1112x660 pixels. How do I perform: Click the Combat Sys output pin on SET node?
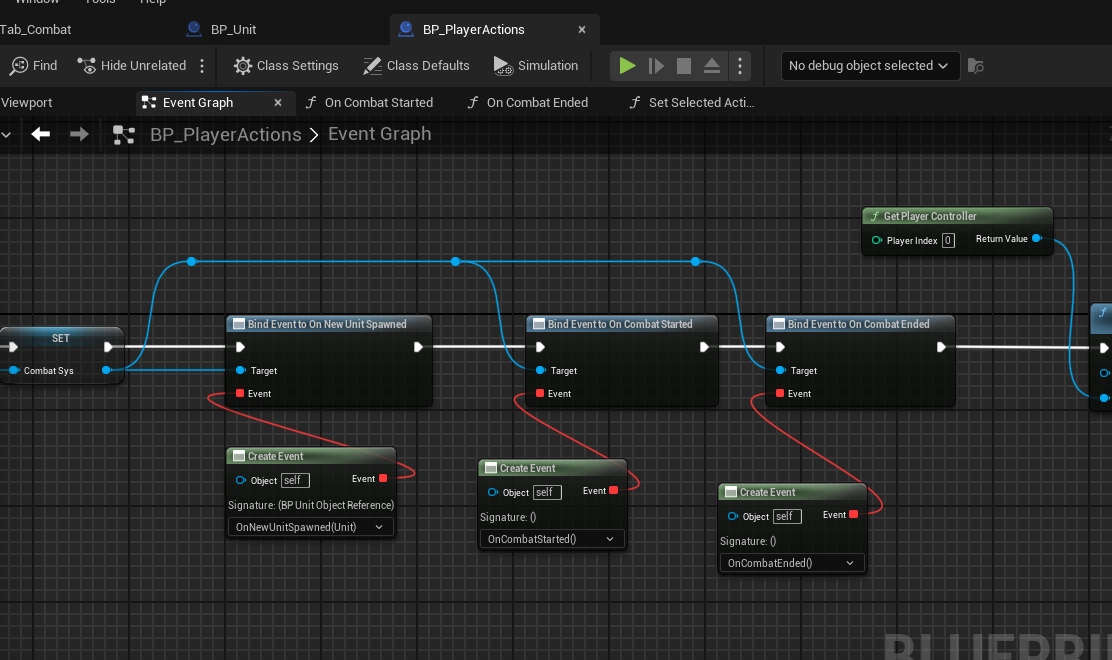pos(106,370)
